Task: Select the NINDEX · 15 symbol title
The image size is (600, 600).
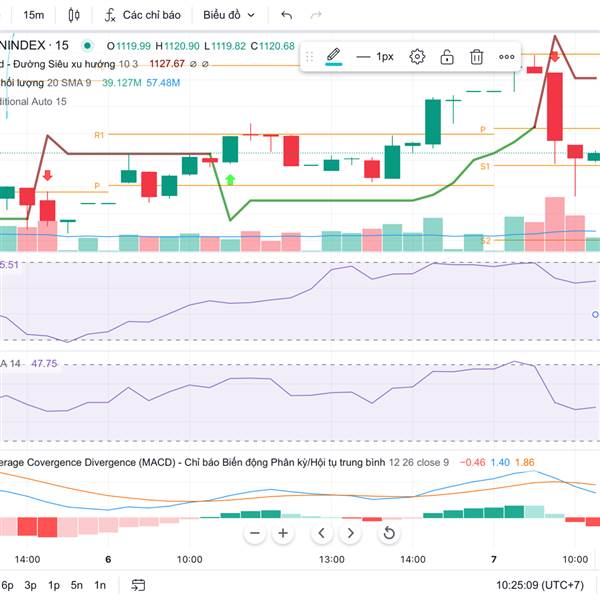Action: [x=34, y=46]
